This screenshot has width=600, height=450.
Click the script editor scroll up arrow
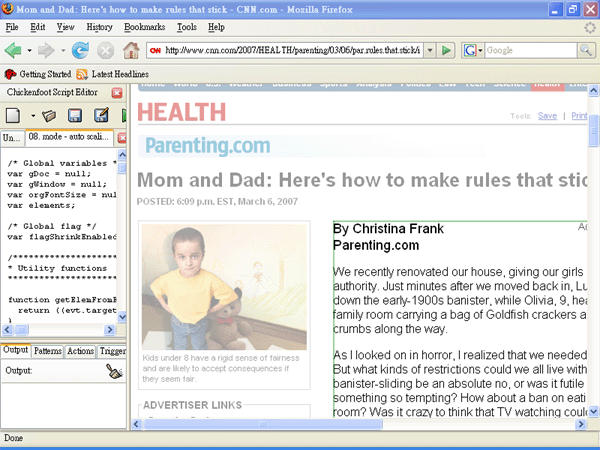(122, 155)
